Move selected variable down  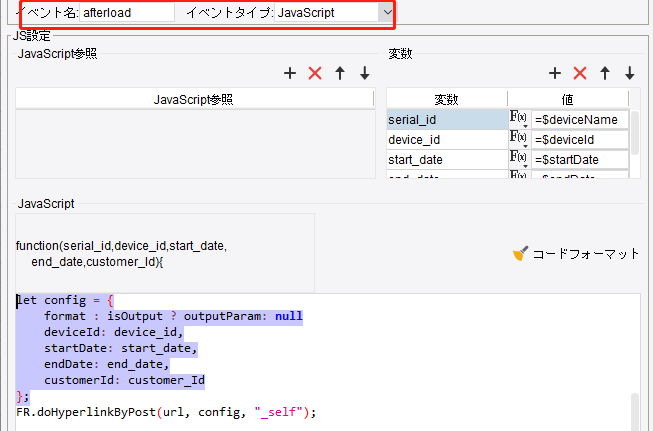pyautogui.click(x=630, y=73)
